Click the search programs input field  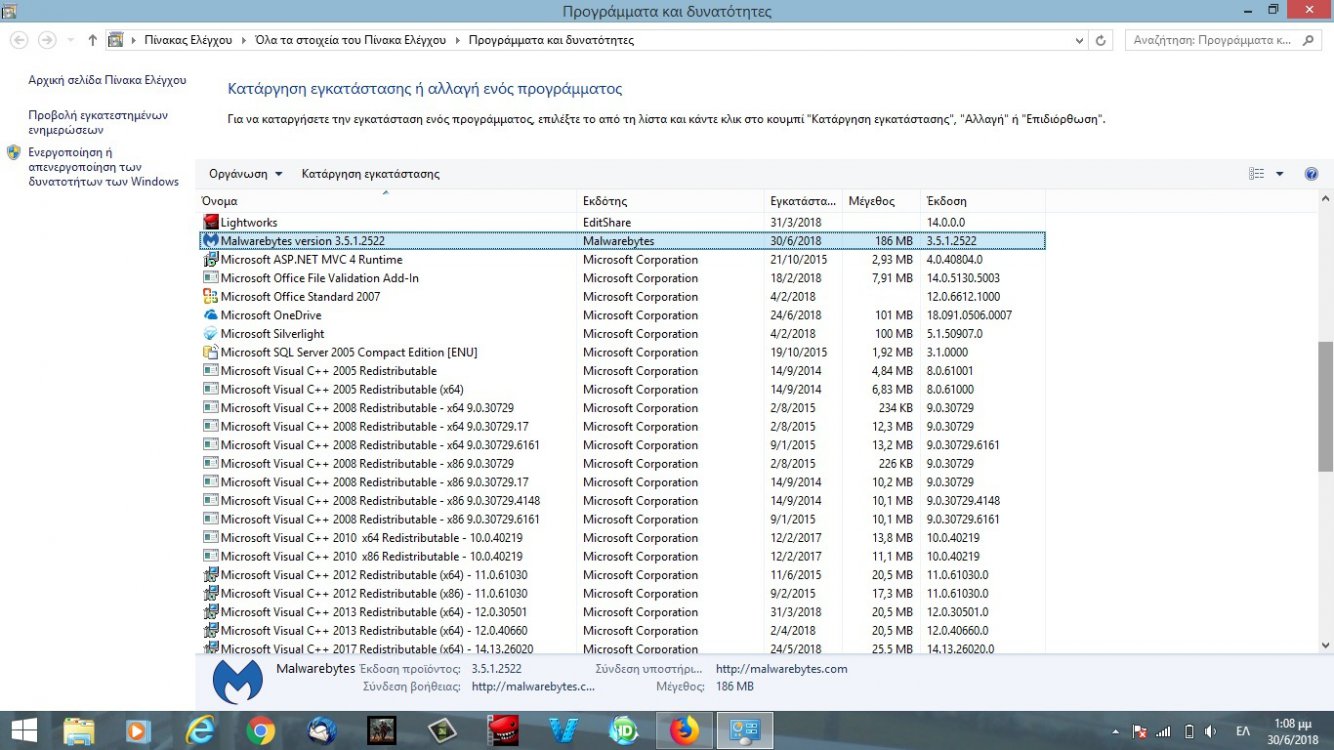(x=1210, y=41)
